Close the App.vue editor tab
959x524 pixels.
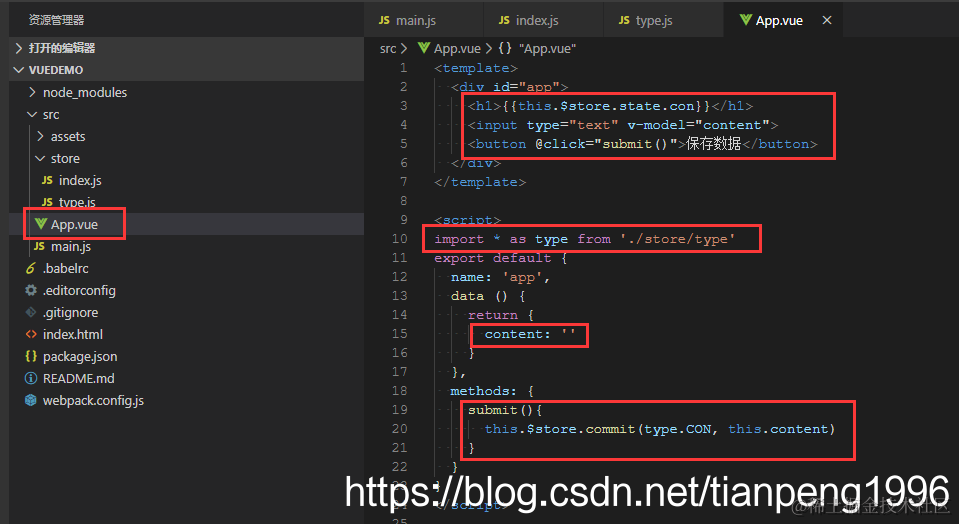pos(827,20)
